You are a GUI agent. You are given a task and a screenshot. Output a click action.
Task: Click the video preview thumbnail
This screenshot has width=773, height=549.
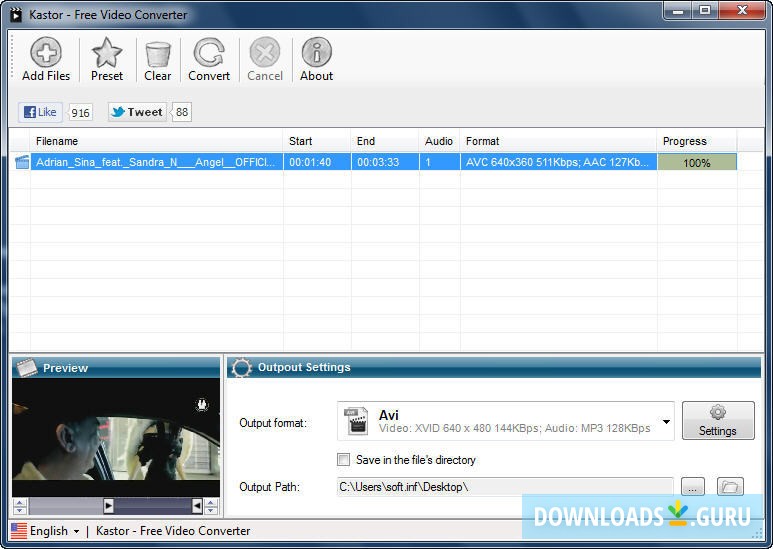[116, 437]
